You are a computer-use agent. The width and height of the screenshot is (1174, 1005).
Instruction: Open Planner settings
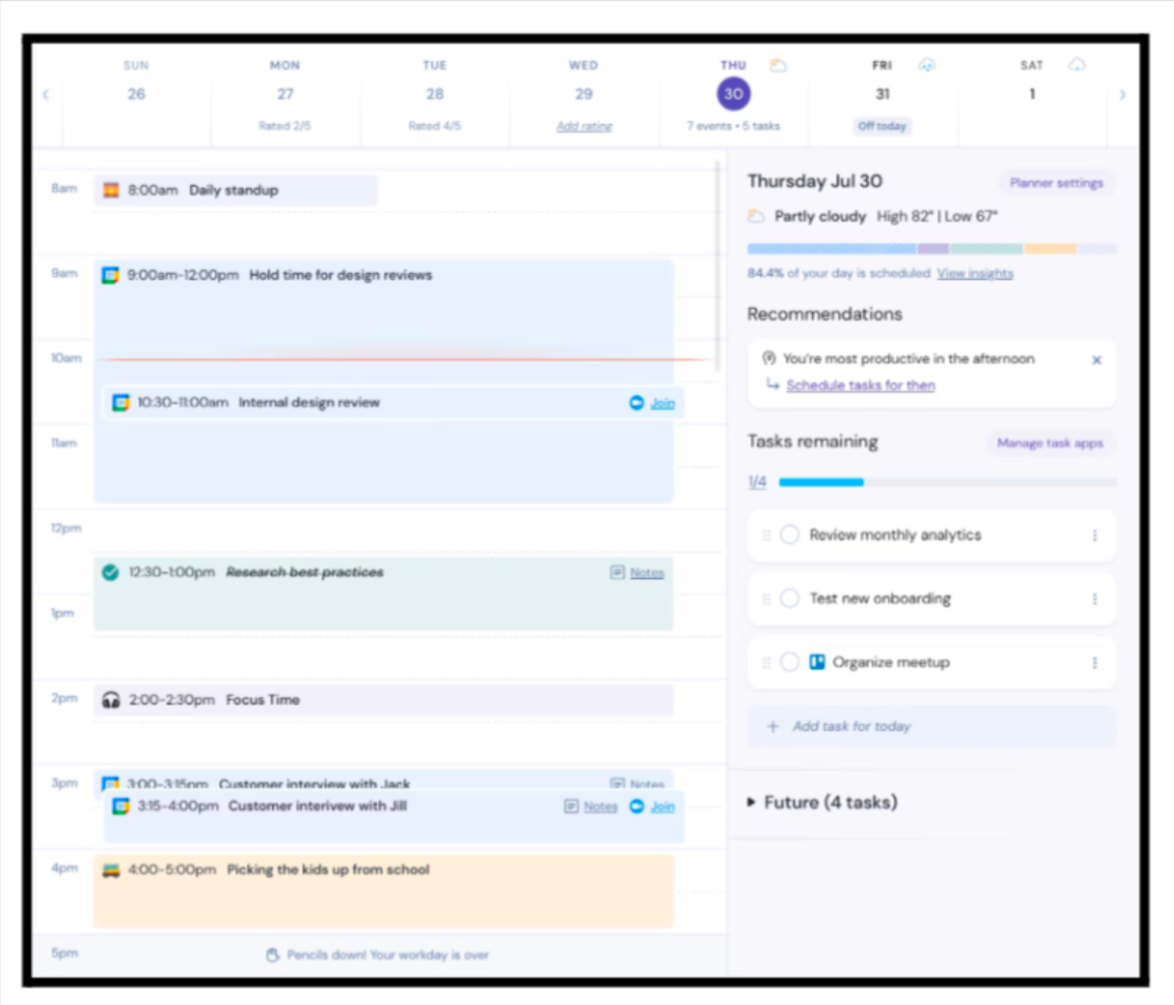pyautogui.click(x=1056, y=183)
